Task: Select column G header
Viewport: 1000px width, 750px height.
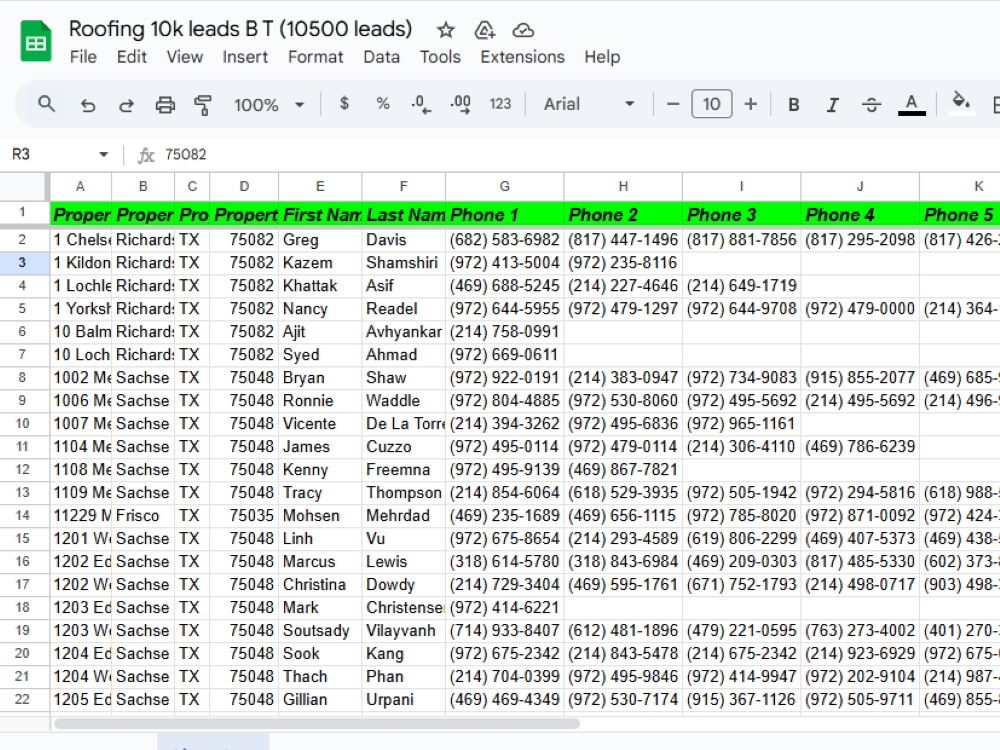Action: click(504, 186)
